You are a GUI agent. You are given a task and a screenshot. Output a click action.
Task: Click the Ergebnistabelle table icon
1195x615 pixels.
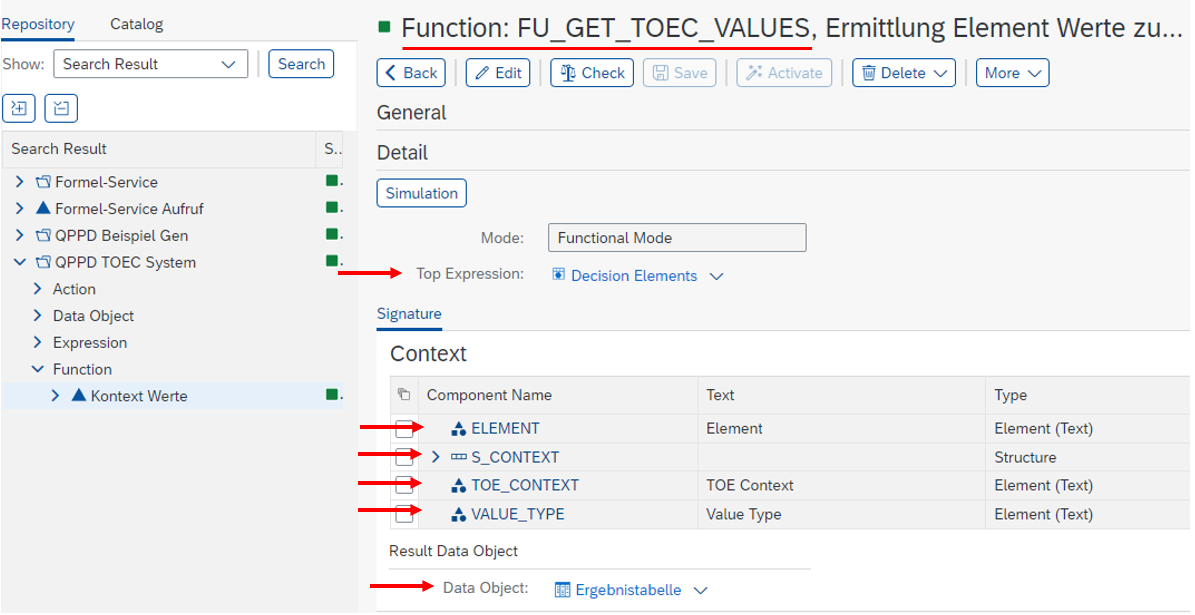[x=563, y=590]
